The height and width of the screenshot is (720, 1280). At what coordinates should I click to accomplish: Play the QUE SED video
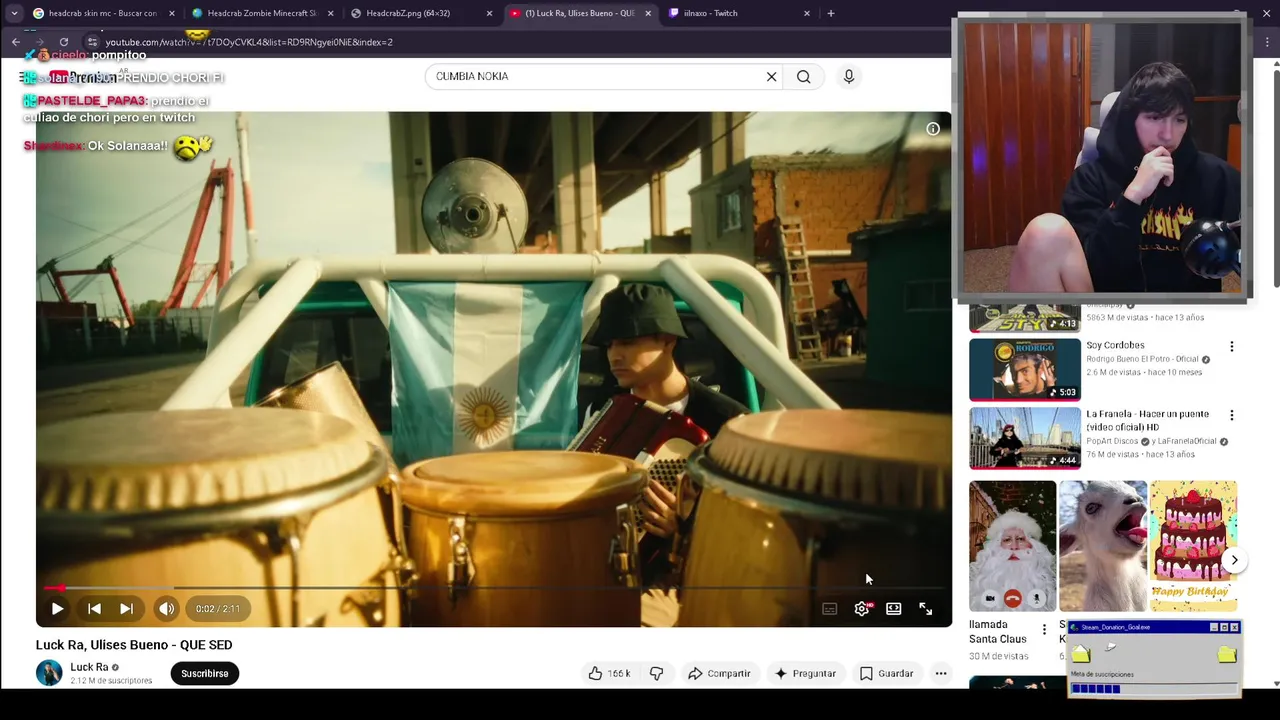click(57, 608)
